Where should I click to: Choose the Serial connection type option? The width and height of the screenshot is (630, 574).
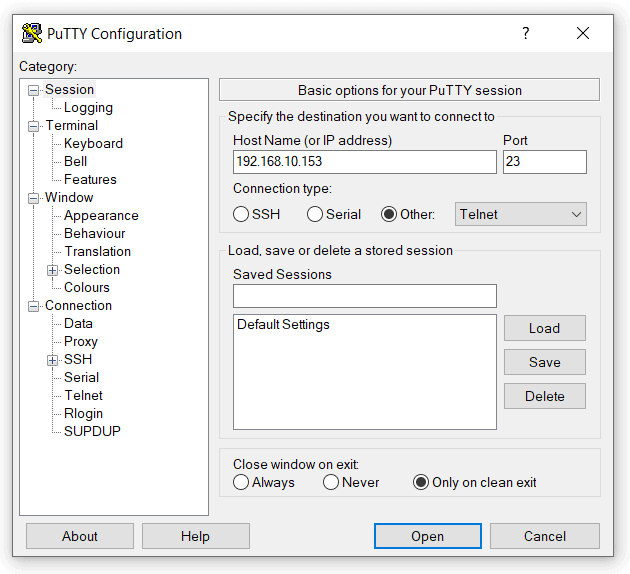315,214
